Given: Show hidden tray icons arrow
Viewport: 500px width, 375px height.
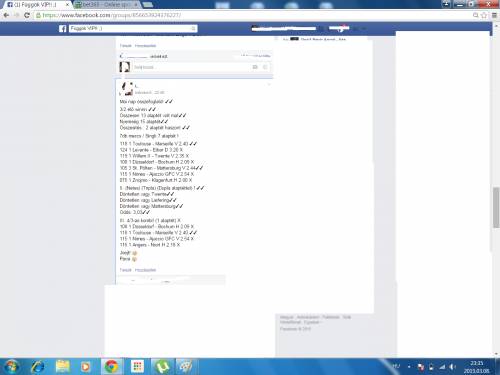Looking at the screenshot, I should (409, 367).
